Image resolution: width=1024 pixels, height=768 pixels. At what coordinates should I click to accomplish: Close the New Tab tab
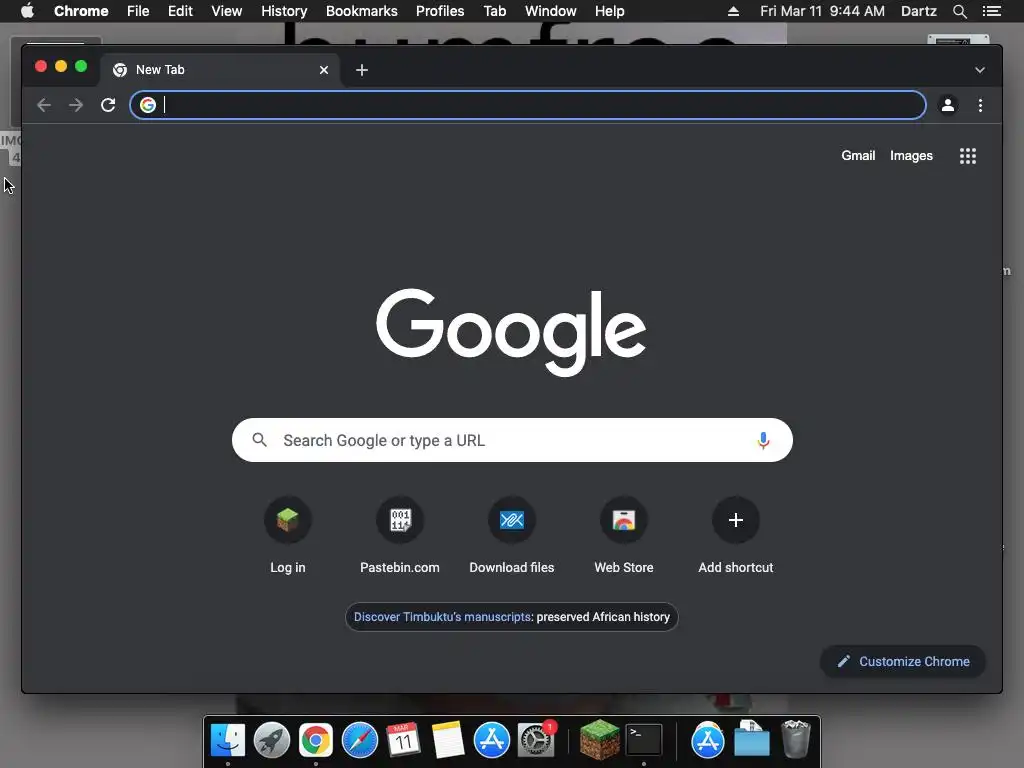pos(324,70)
